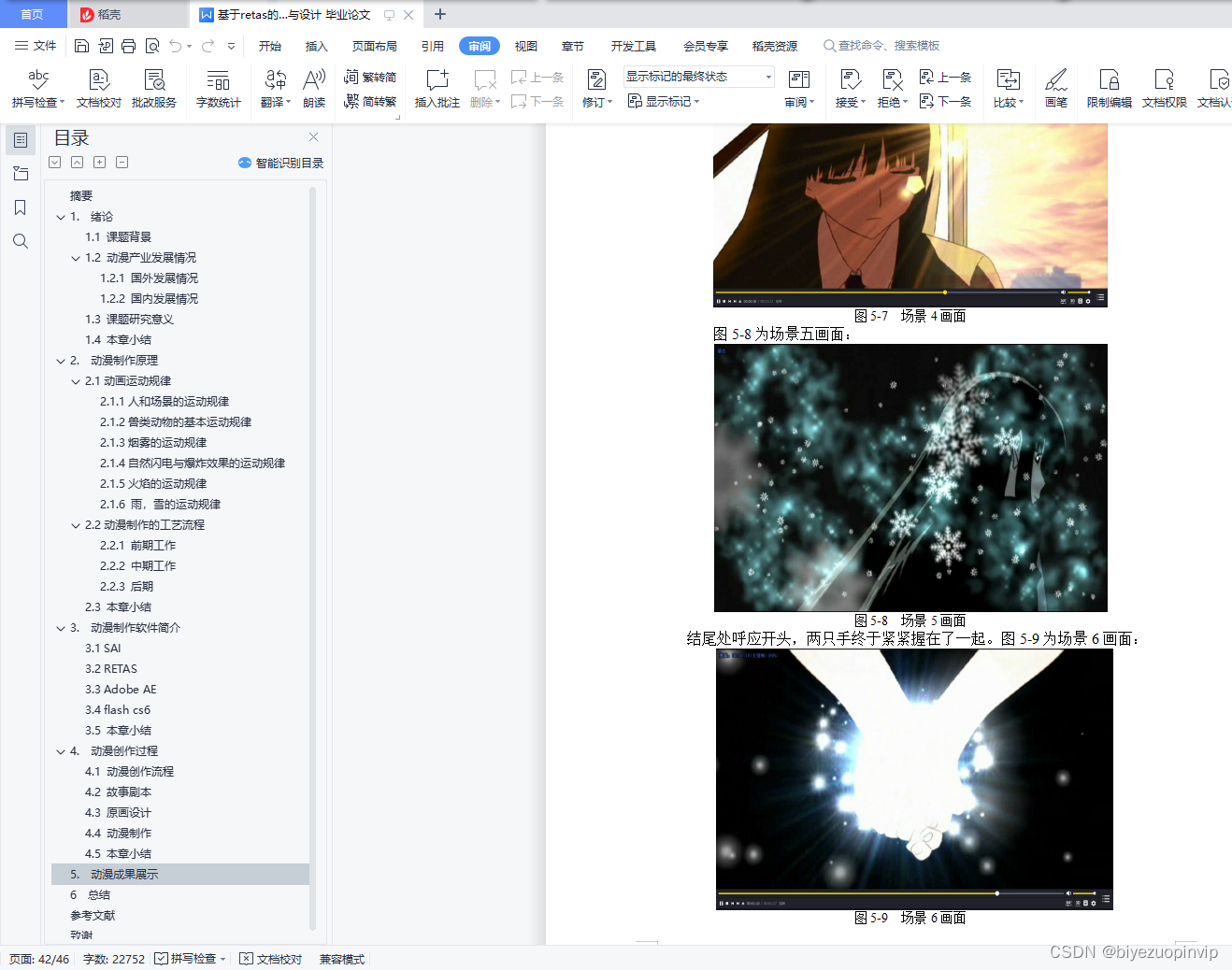The width and height of the screenshot is (1232, 970).
Task: Click the save icon in quick access bar
Action: (81, 46)
